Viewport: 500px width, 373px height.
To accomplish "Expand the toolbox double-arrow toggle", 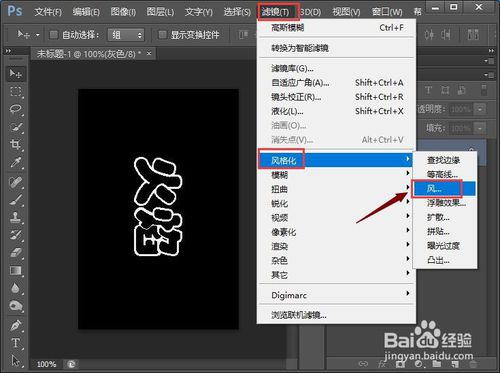I will [x=8, y=51].
